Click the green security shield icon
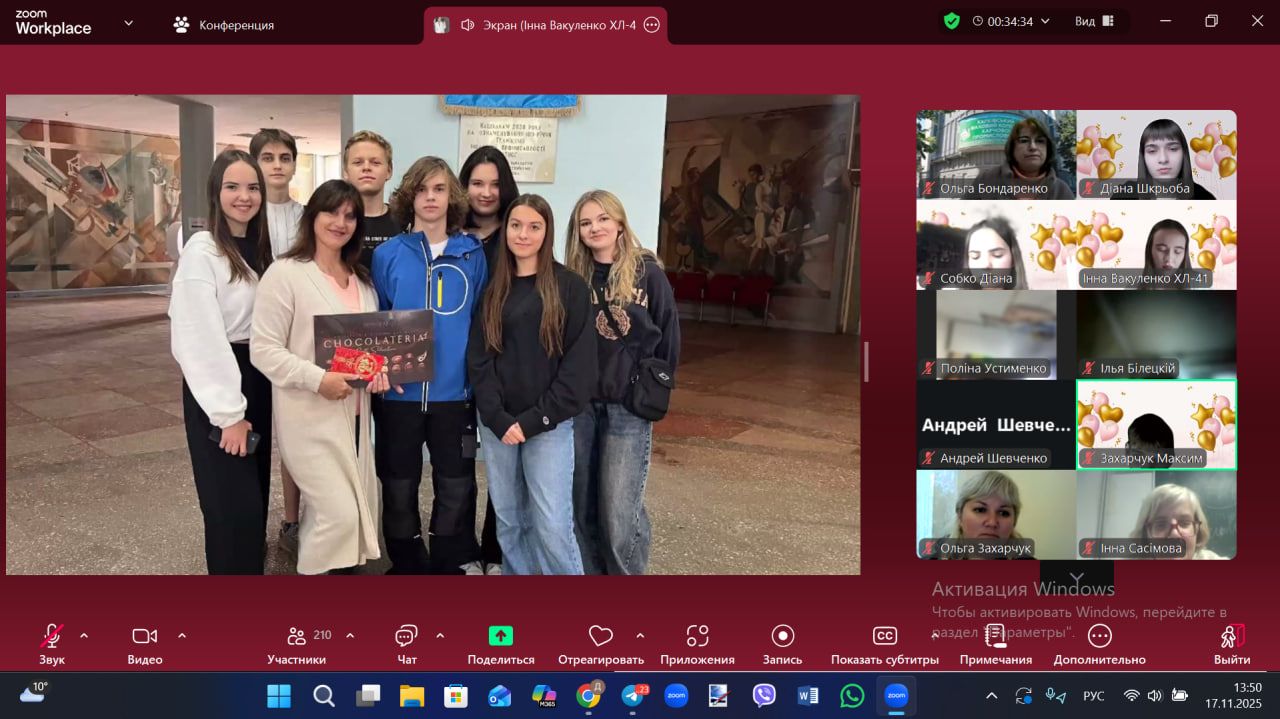1280x719 pixels. pyautogui.click(x=952, y=21)
